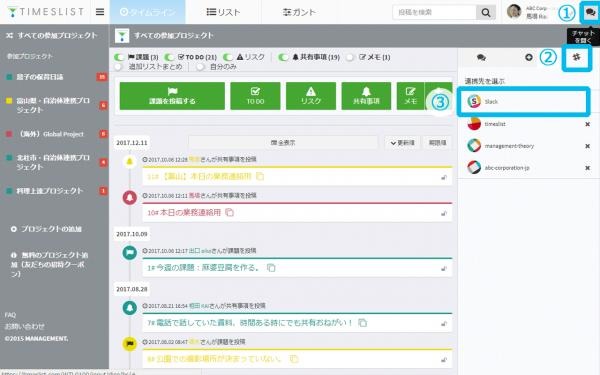Click the green リスク post button
Image resolution: width=600 pixels, height=375 pixels.
311,96
